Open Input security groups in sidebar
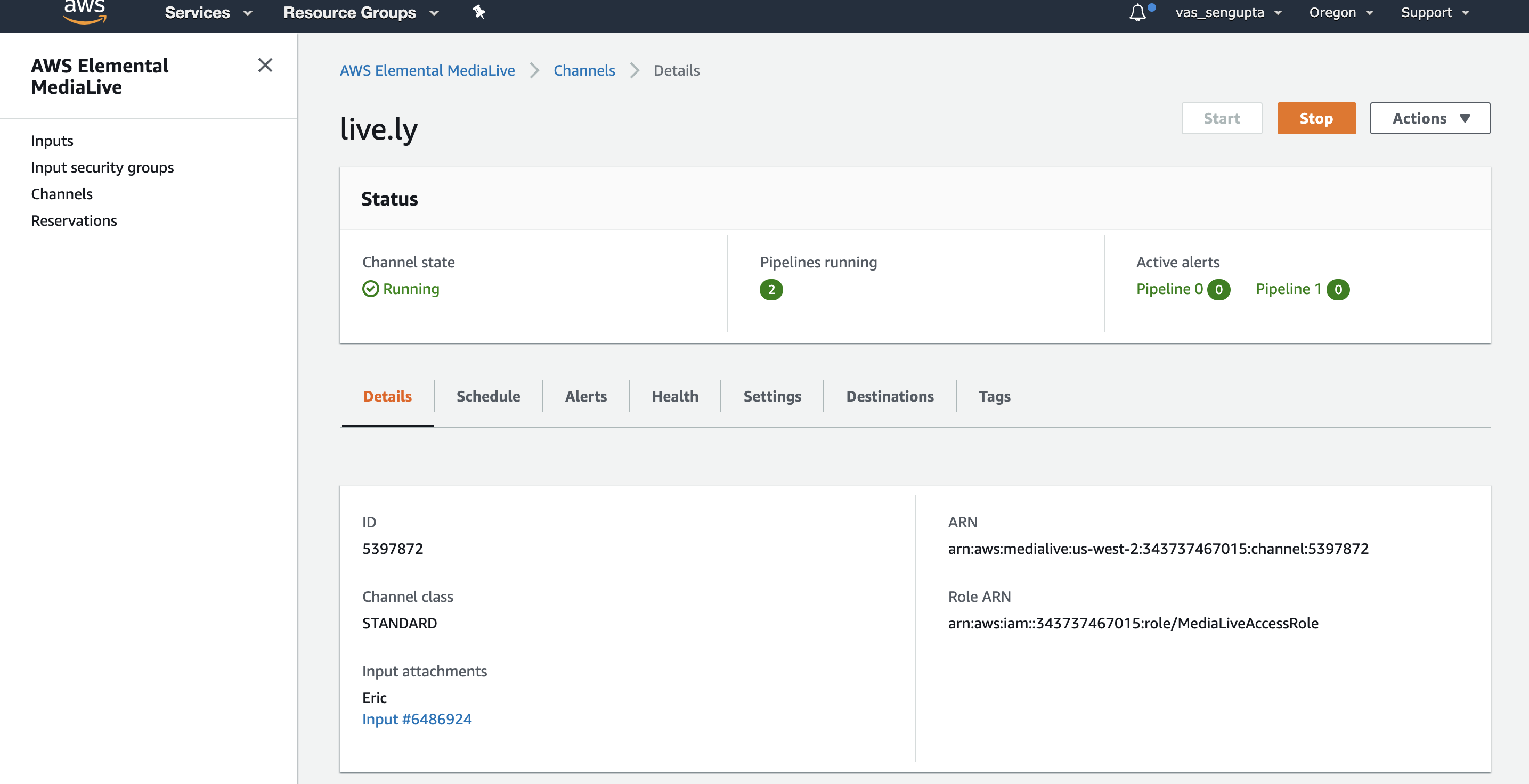The height and width of the screenshot is (784, 1529). pos(102,167)
